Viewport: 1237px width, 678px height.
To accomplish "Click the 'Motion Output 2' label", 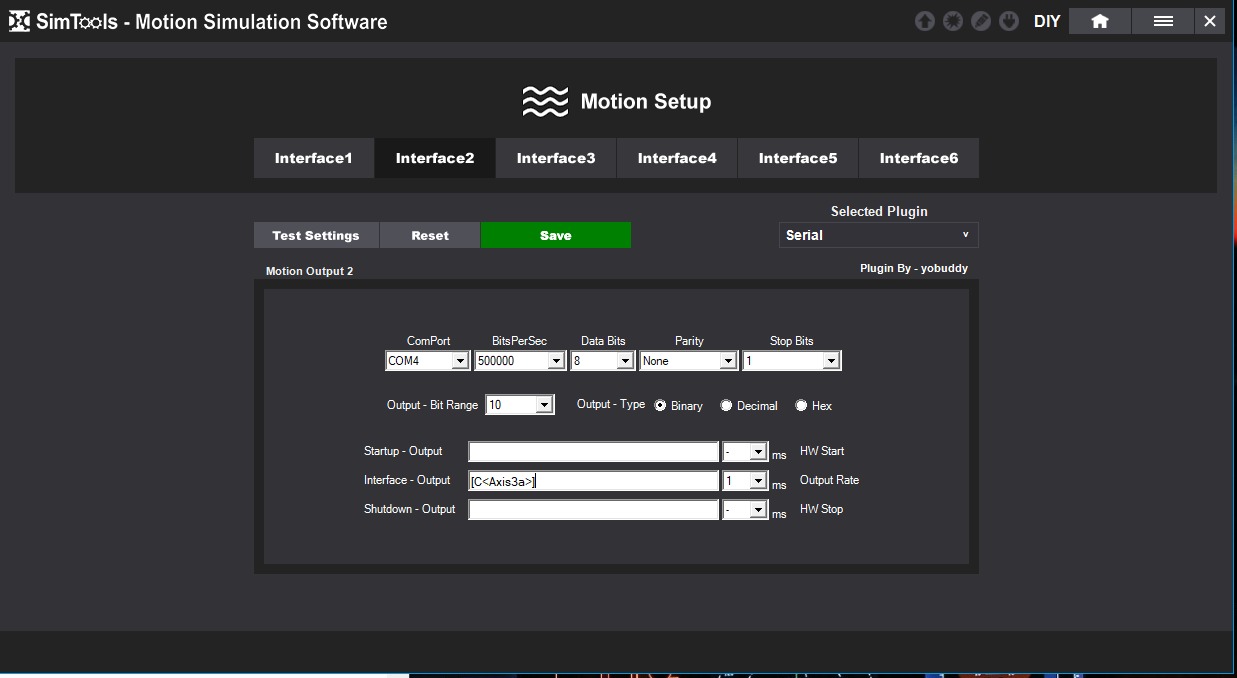I will coord(309,271).
